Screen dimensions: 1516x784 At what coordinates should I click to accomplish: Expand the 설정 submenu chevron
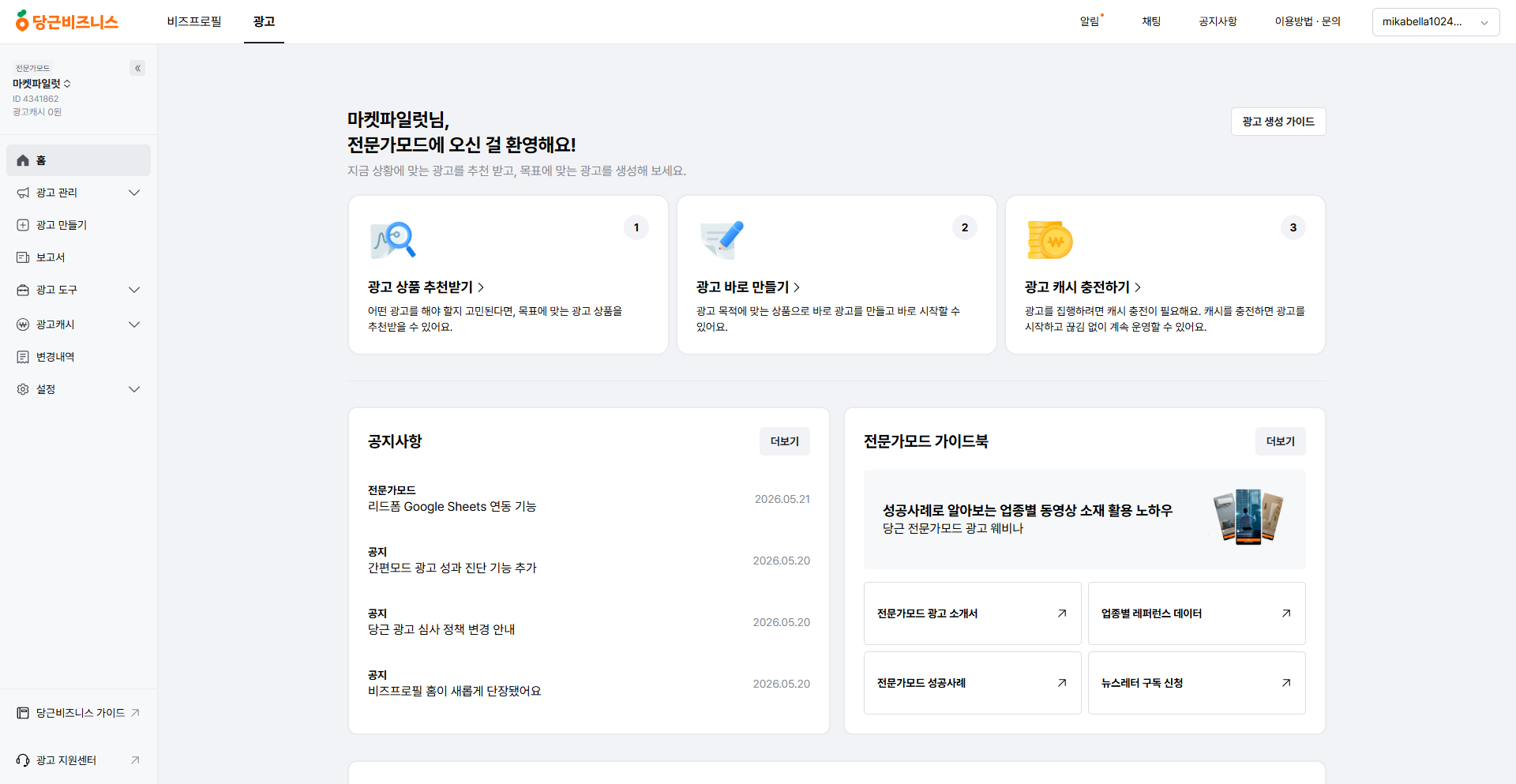click(134, 389)
